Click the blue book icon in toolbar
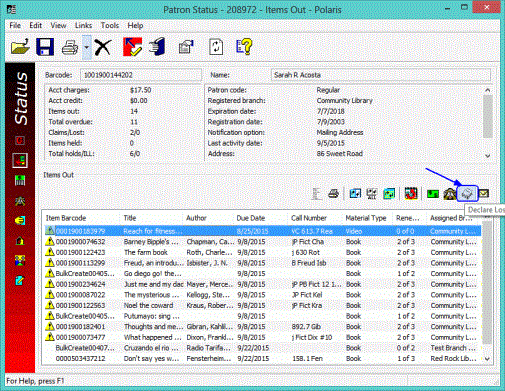 157,47
